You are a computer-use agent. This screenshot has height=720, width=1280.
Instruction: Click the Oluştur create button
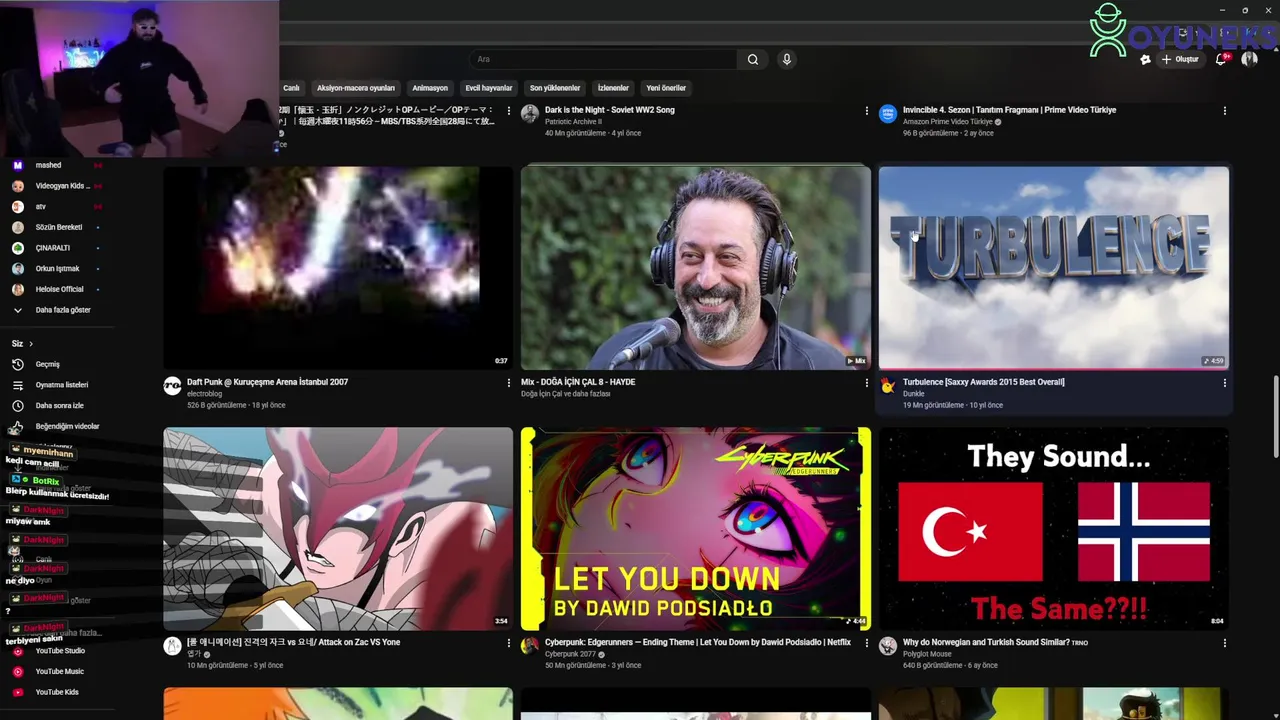click(x=1180, y=59)
